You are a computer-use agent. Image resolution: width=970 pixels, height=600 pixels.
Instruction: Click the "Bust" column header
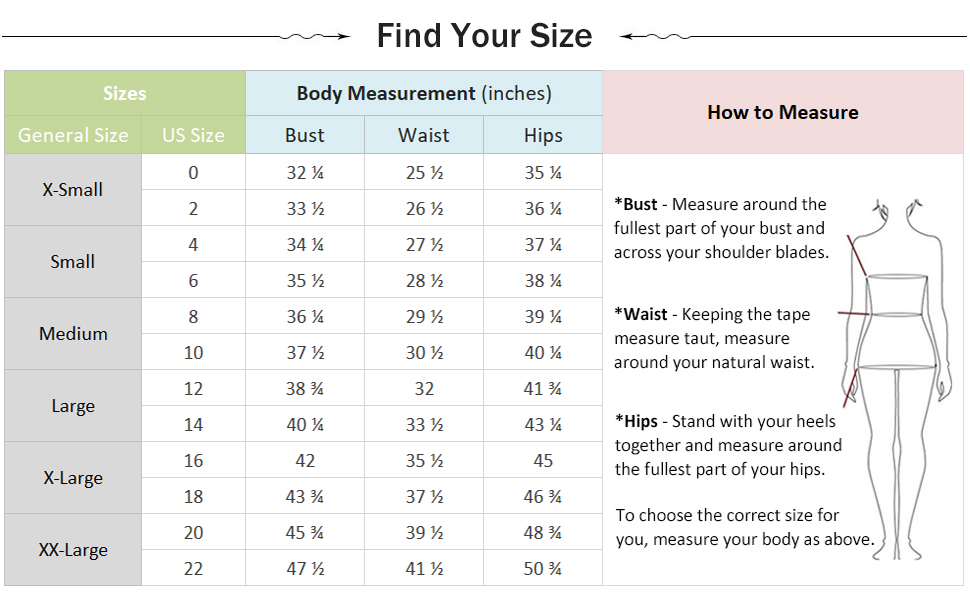[305, 135]
